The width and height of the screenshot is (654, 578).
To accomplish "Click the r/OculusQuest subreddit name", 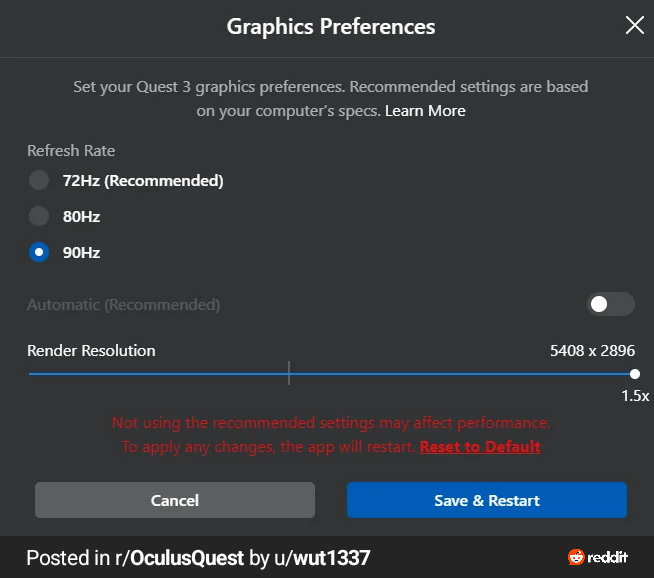I will [x=180, y=558].
